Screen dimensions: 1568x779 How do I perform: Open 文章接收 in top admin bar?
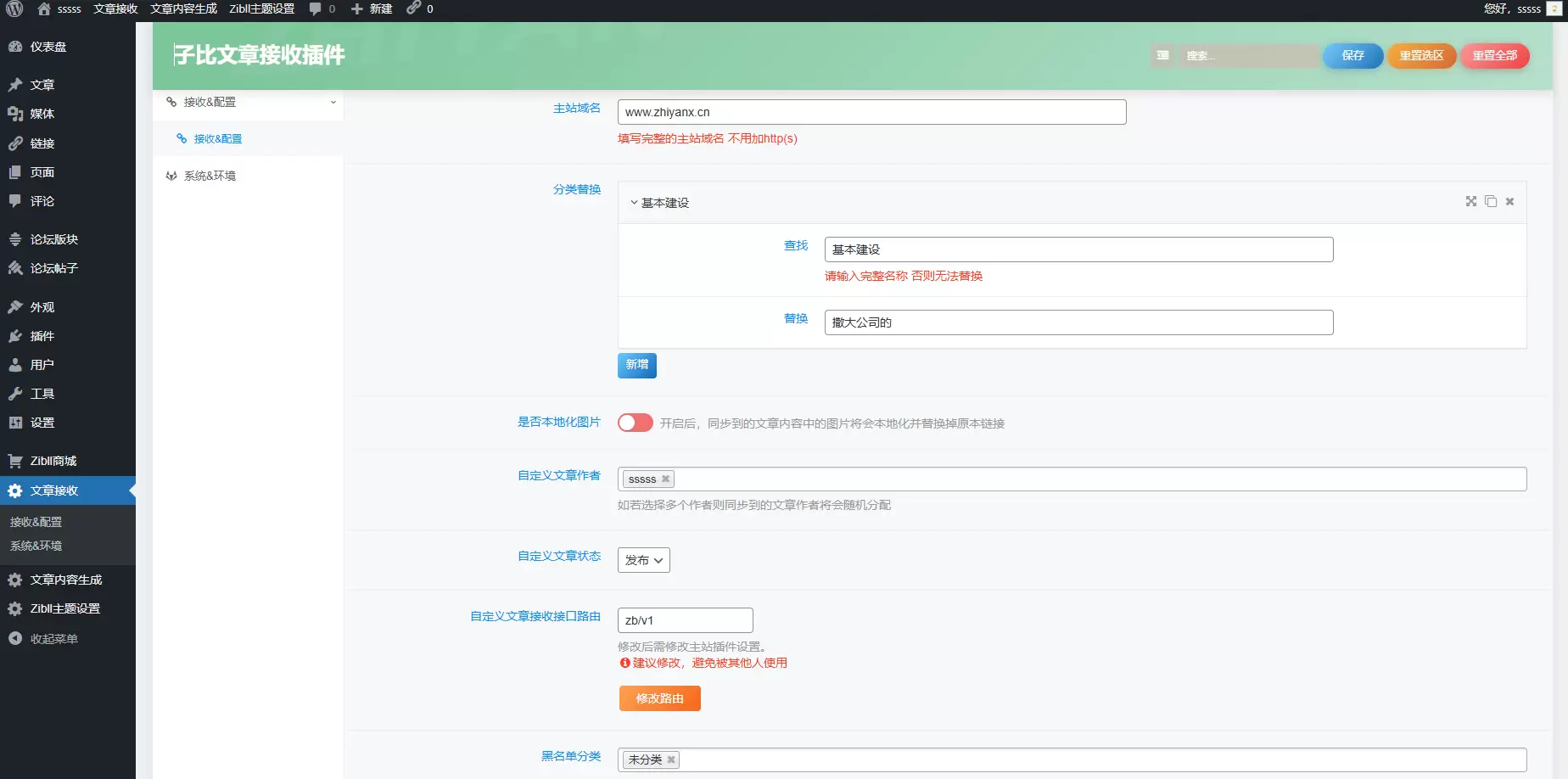[115, 9]
